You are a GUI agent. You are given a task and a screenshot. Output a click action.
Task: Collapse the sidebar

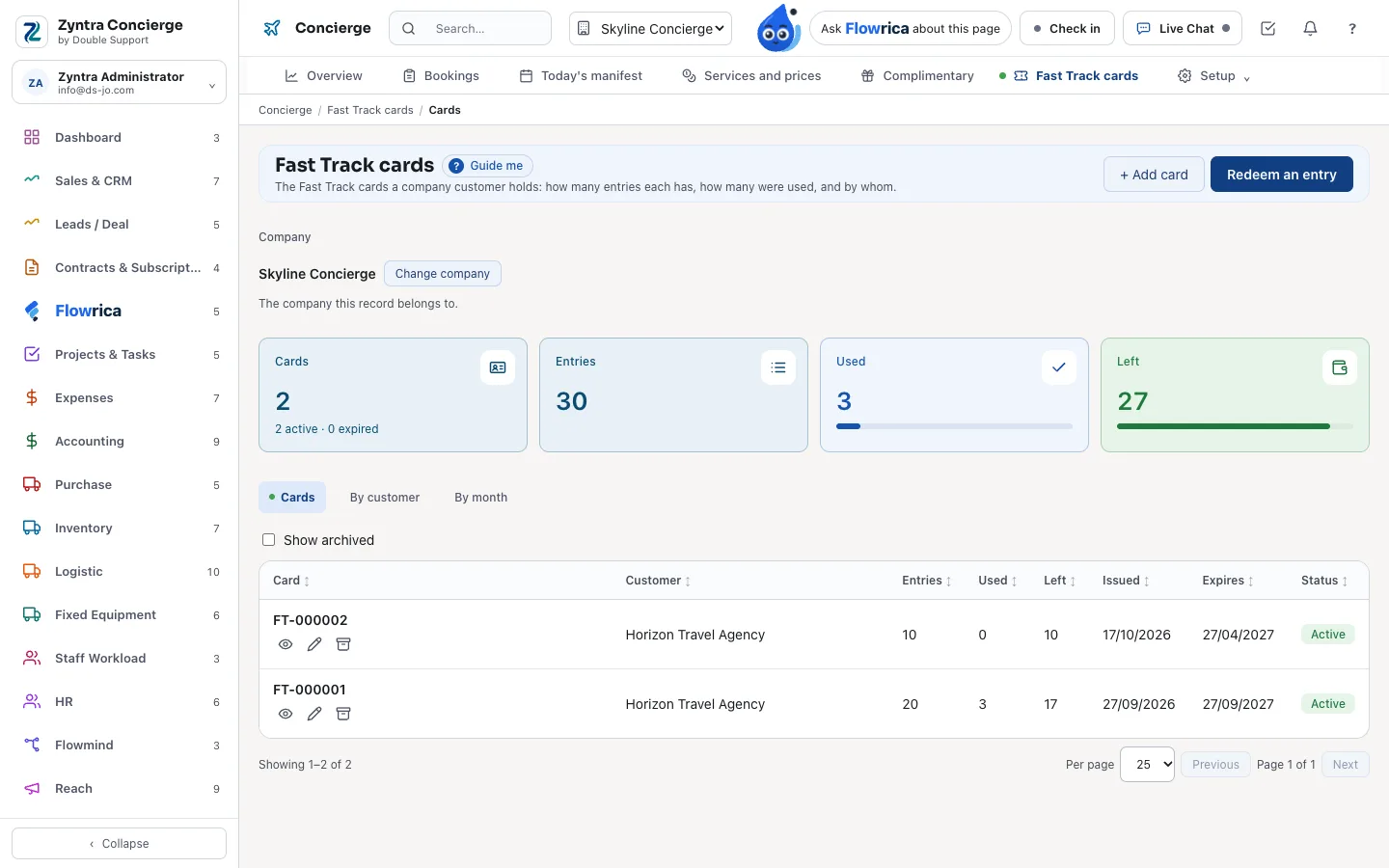click(x=120, y=844)
